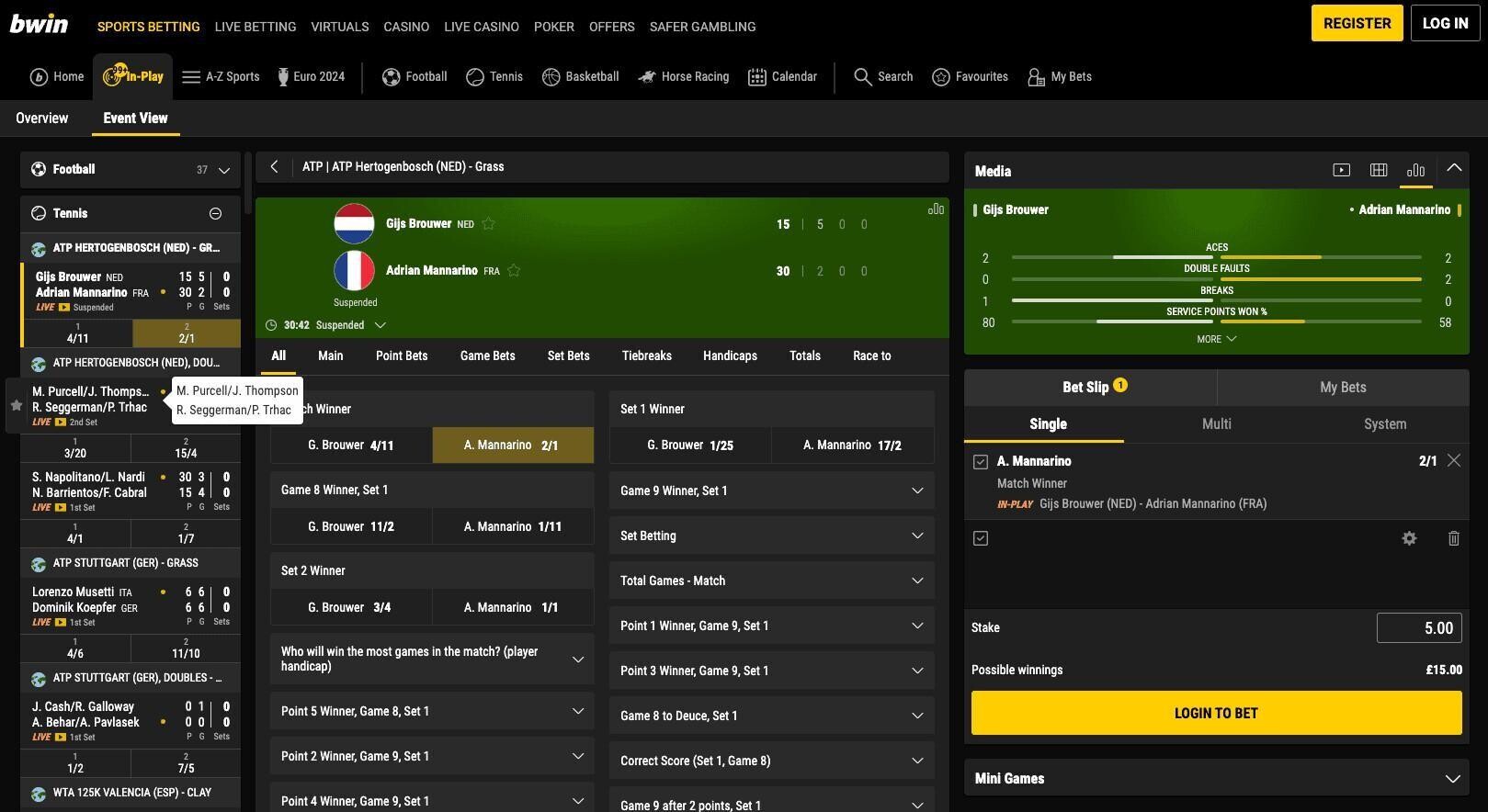1488x812 pixels.
Task: Remove the A. Mannarino bet from the slip
Action: point(1454,460)
